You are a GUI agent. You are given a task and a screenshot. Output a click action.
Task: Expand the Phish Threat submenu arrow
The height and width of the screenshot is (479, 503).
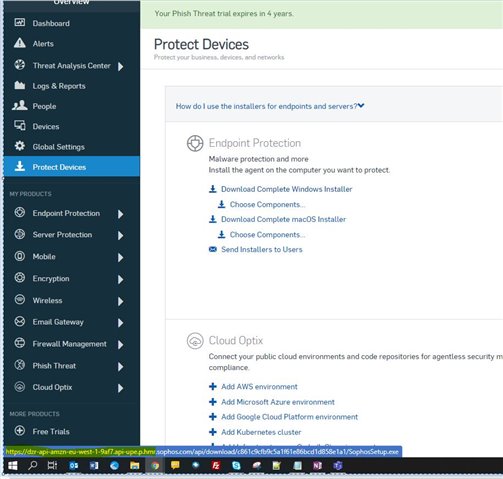(x=121, y=366)
